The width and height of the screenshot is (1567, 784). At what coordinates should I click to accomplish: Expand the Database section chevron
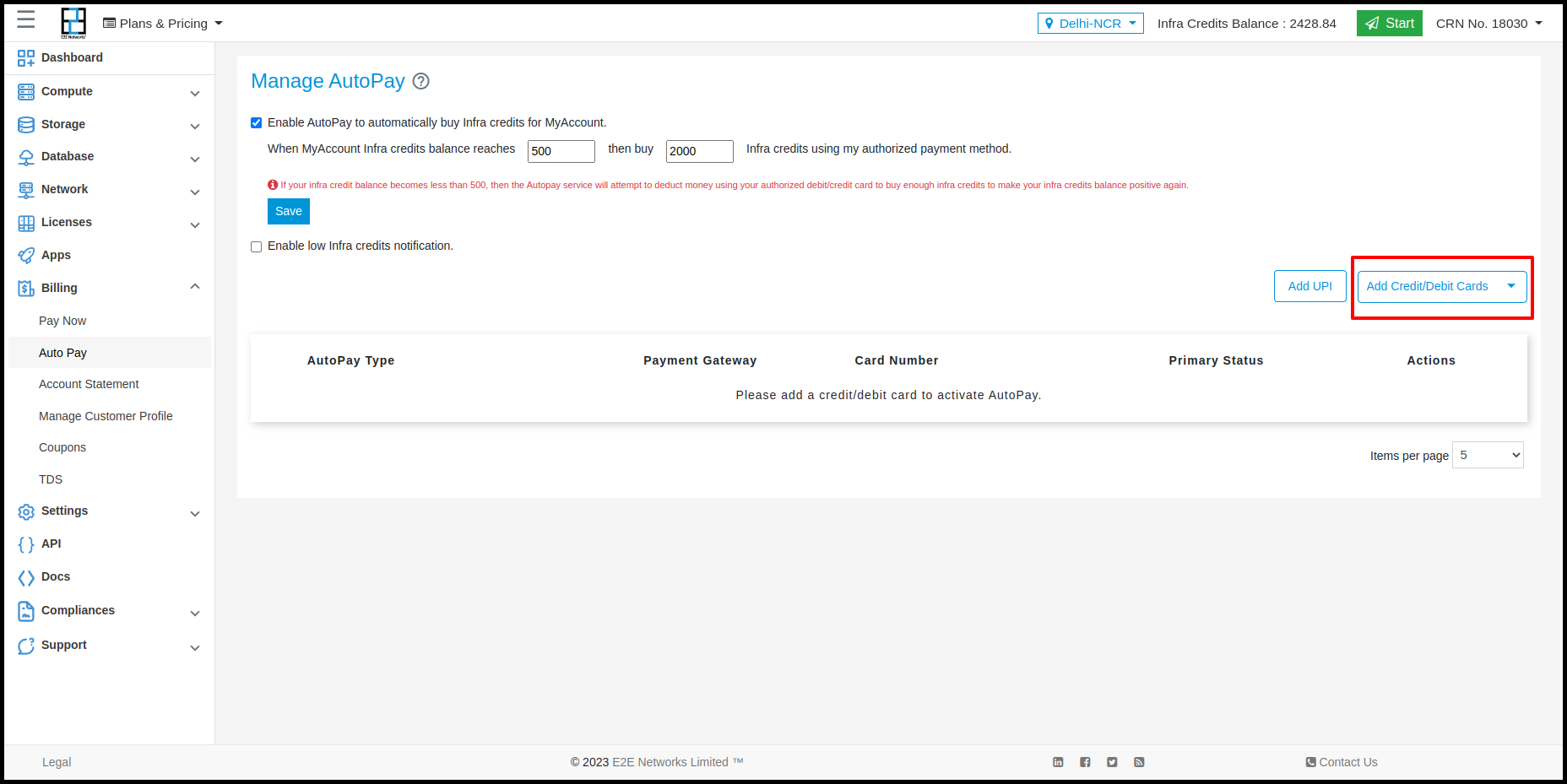coord(195,159)
